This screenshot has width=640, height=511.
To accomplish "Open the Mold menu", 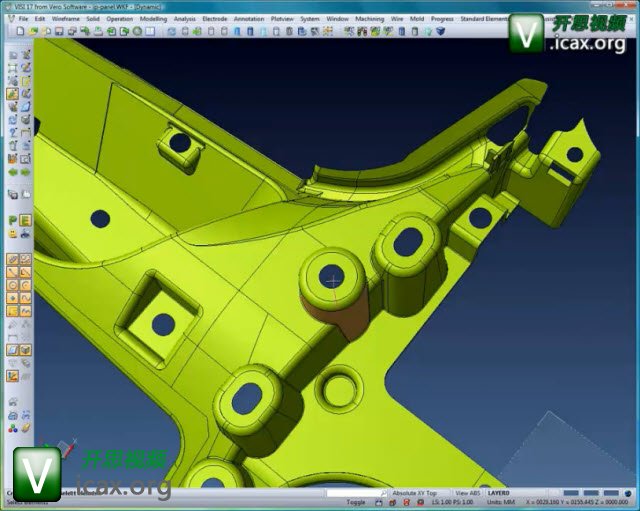I will [417, 19].
